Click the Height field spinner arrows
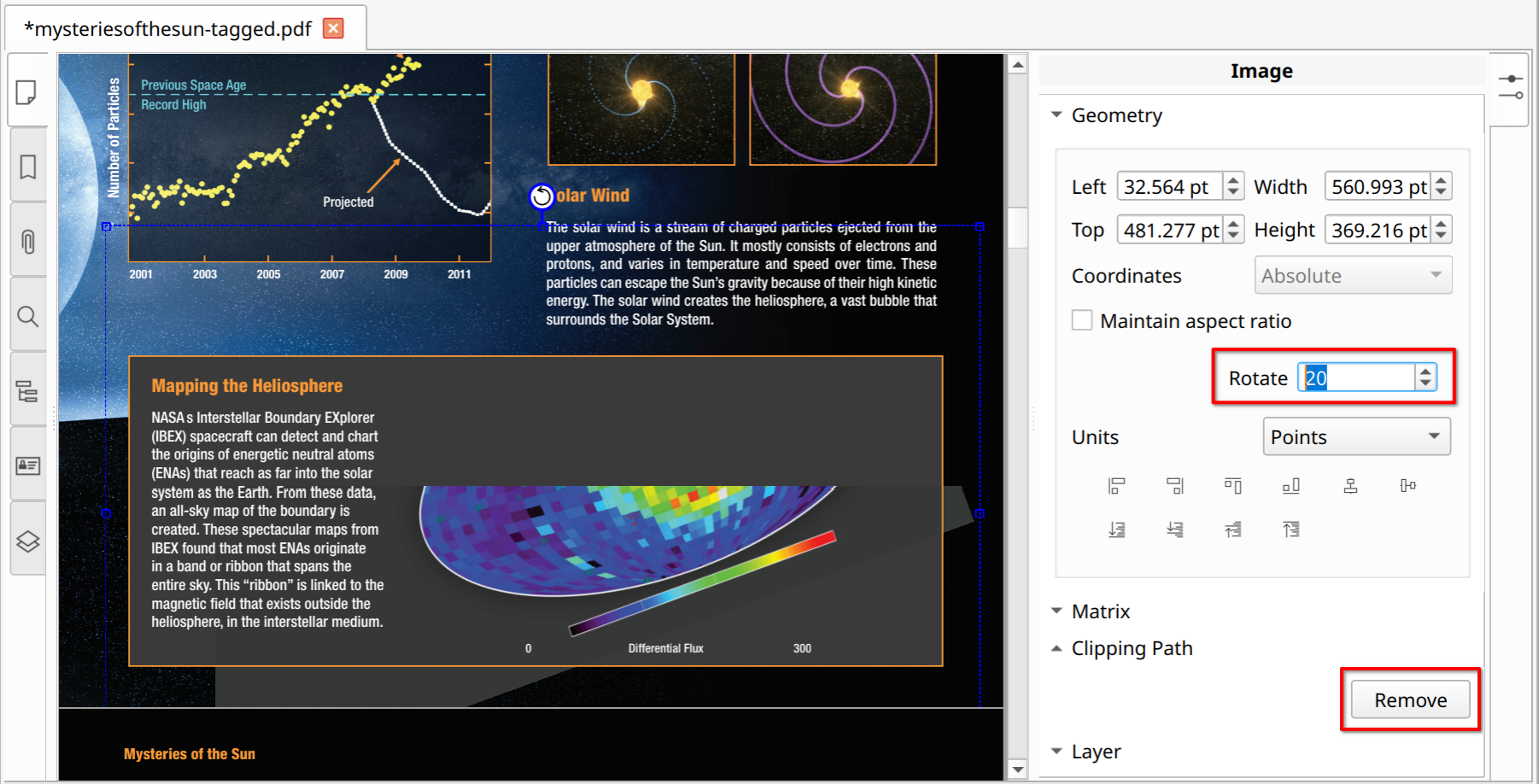Viewport: 1539px width, 784px height. click(1441, 230)
